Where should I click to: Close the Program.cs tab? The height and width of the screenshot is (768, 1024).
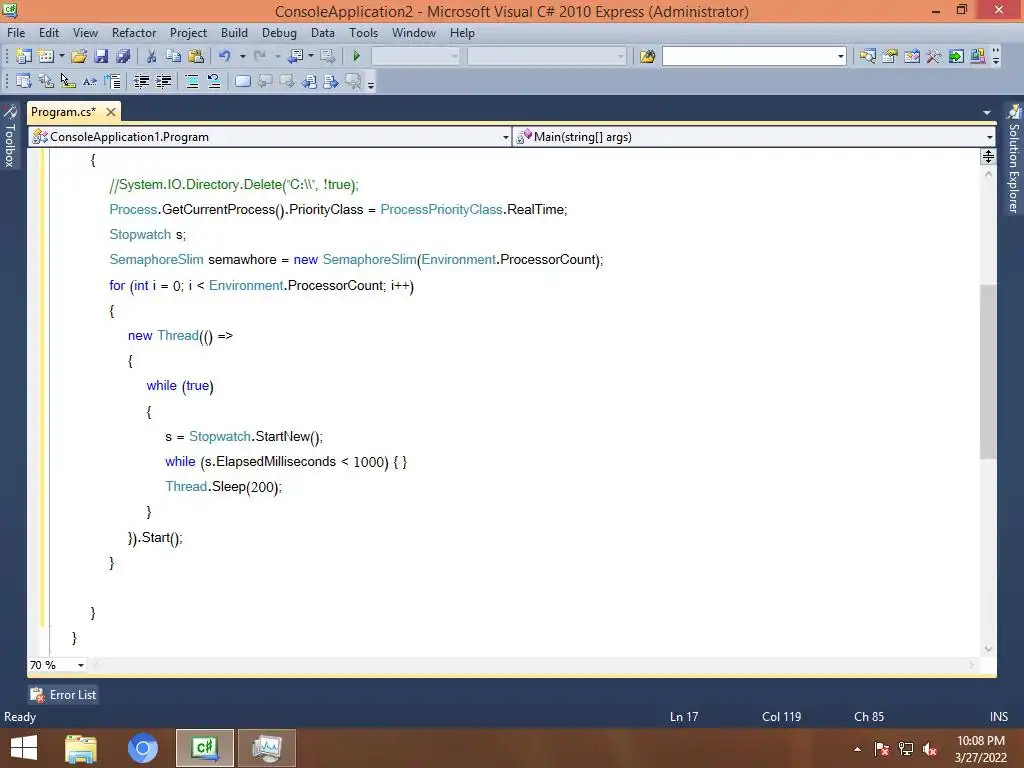(111, 112)
